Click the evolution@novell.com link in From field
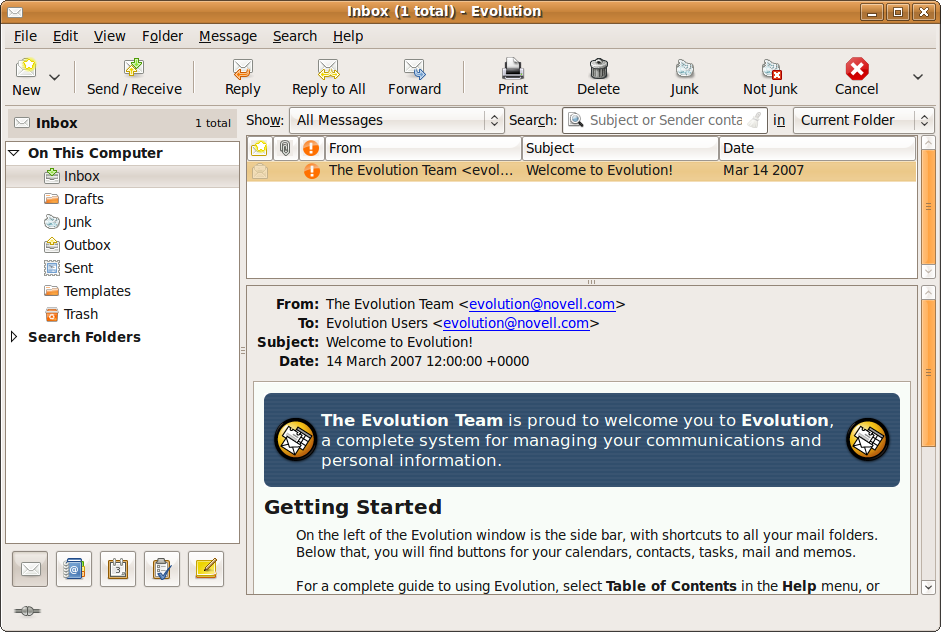Screen dimensions: 941x632 pyautogui.click(x=541, y=304)
